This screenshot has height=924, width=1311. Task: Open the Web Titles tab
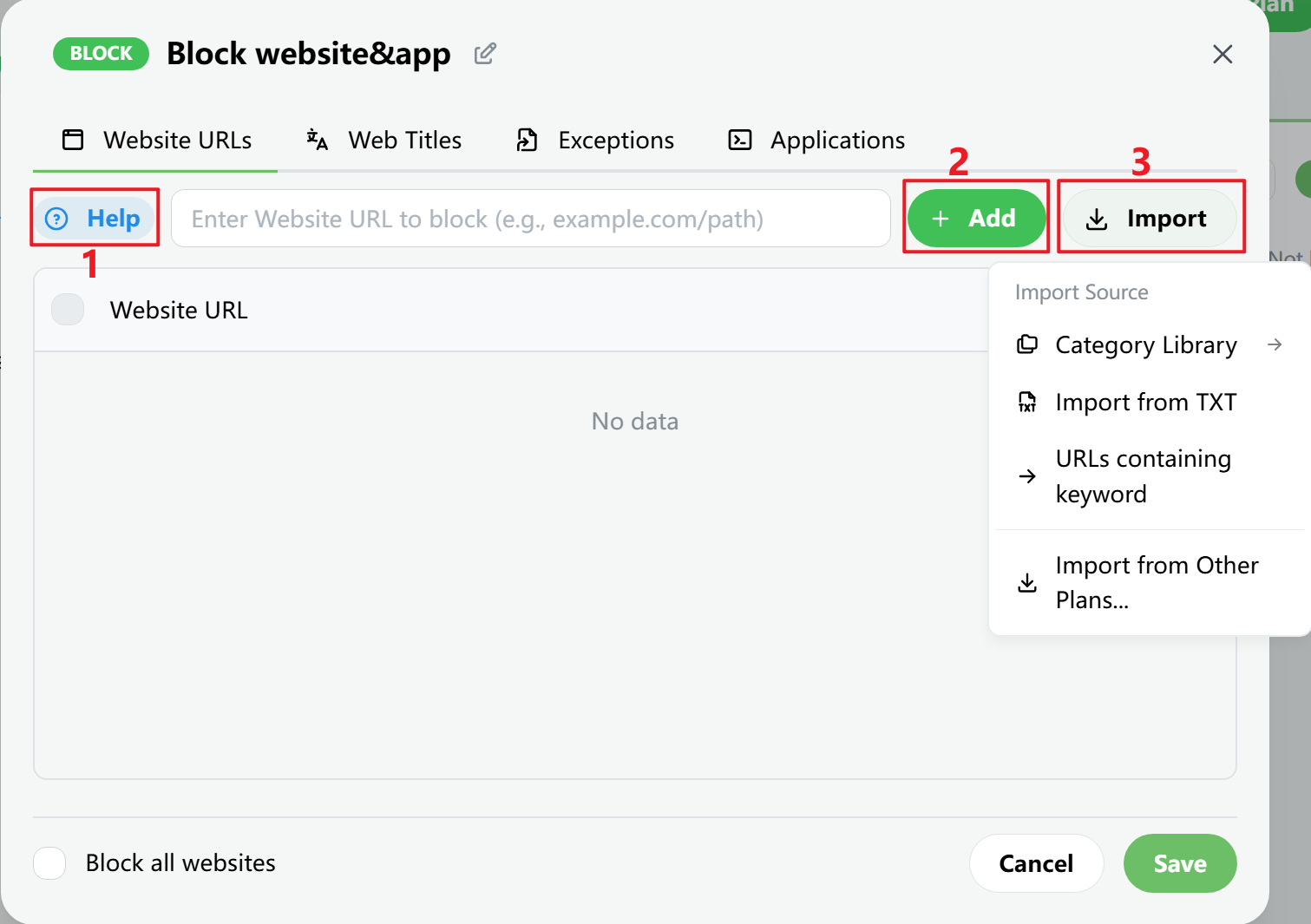(383, 141)
